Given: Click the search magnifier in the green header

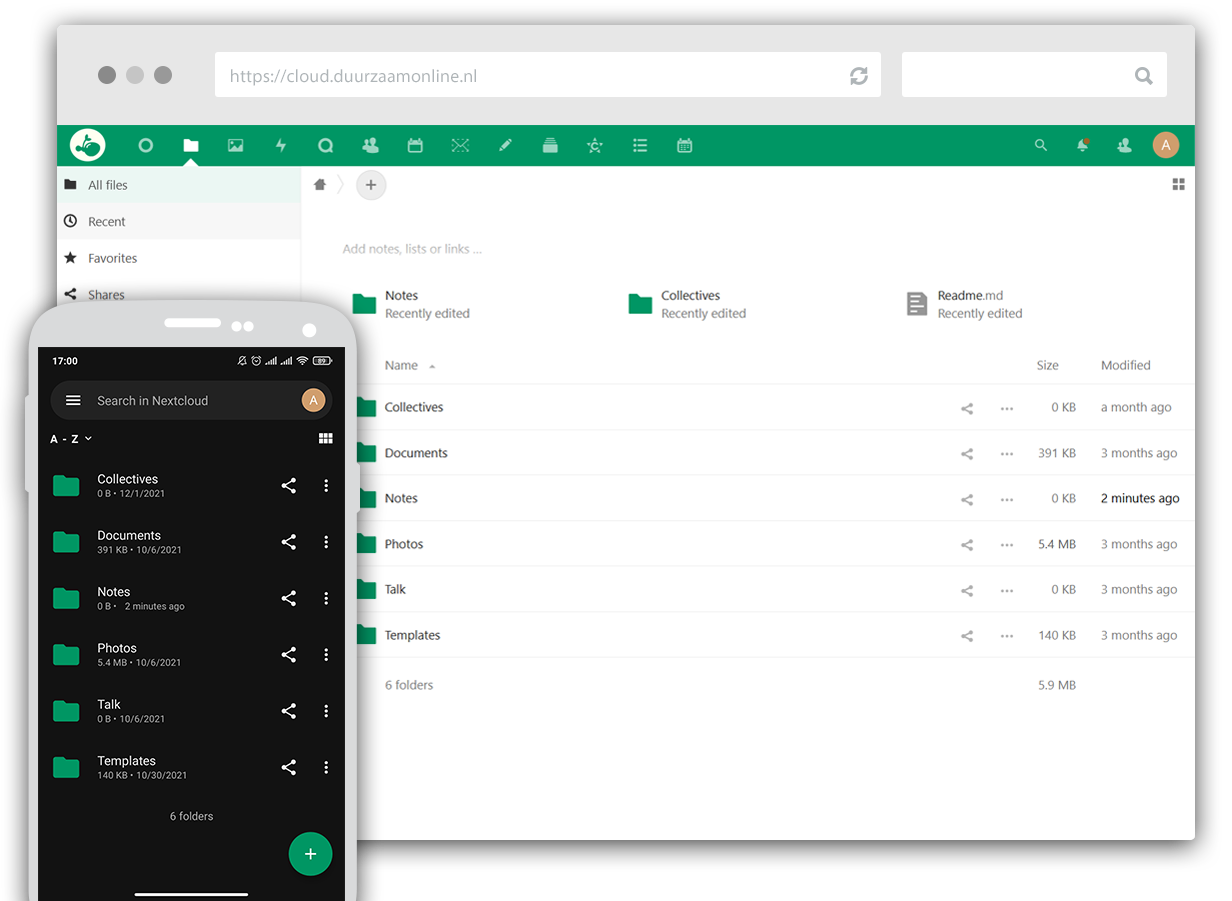Looking at the screenshot, I should click(x=1041, y=146).
